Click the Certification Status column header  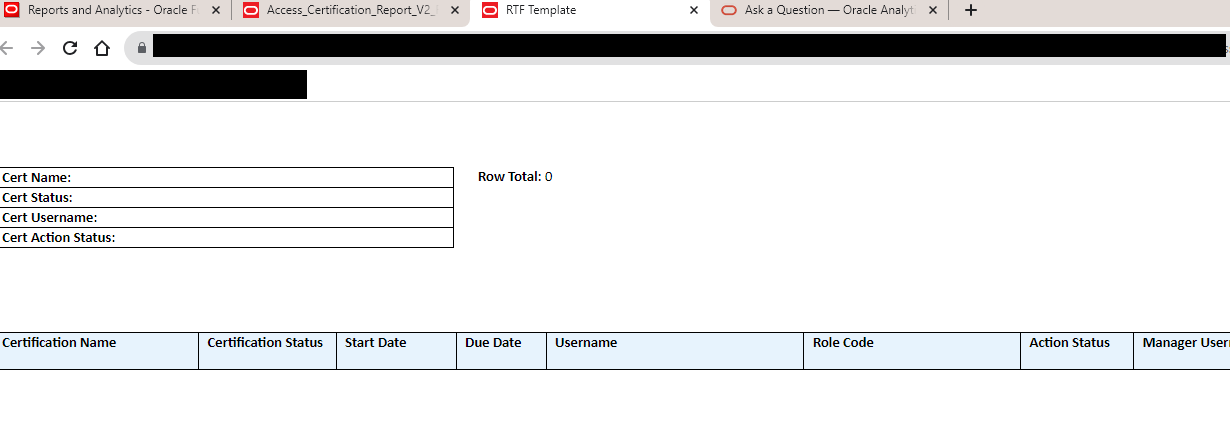[x=267, y=351]
